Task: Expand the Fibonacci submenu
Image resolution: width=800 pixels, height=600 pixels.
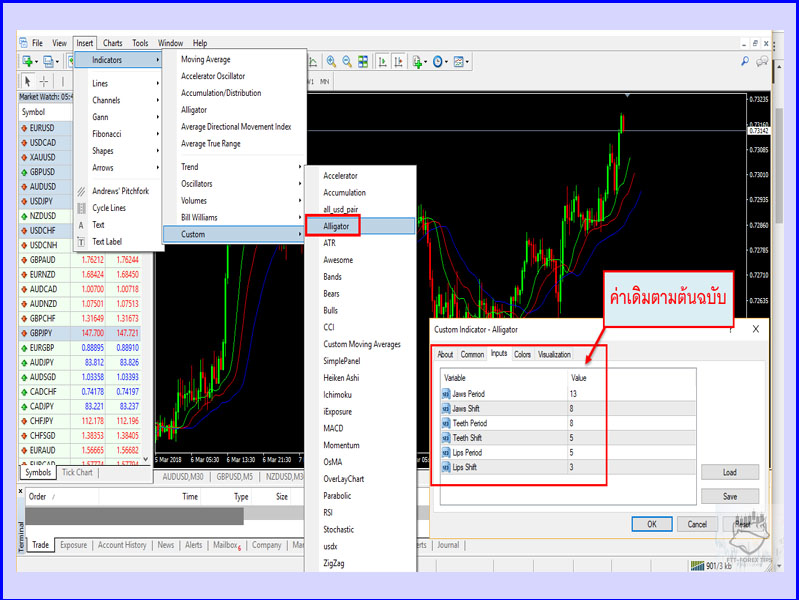Action: tap(118, 134)
